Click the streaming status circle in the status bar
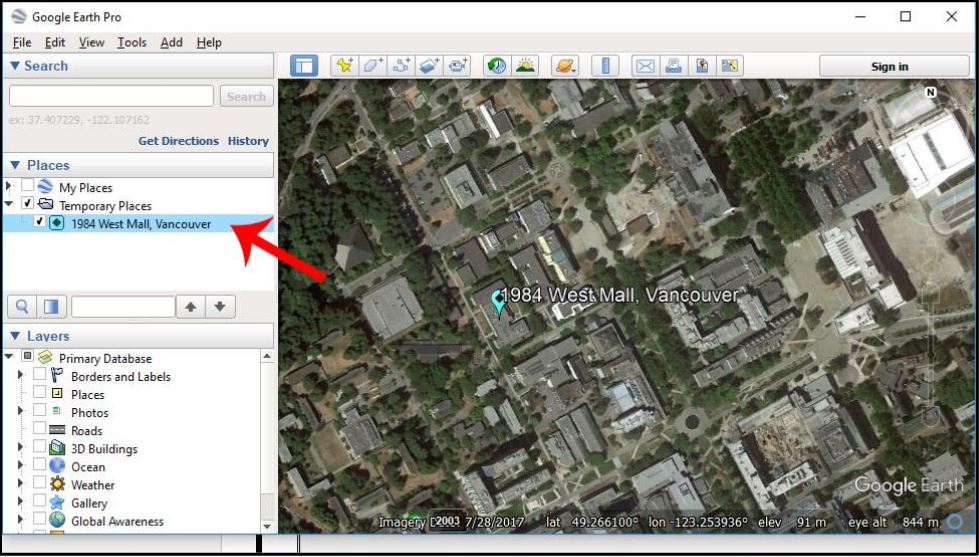This screenshot has width=979, height=557. [955, 522]
